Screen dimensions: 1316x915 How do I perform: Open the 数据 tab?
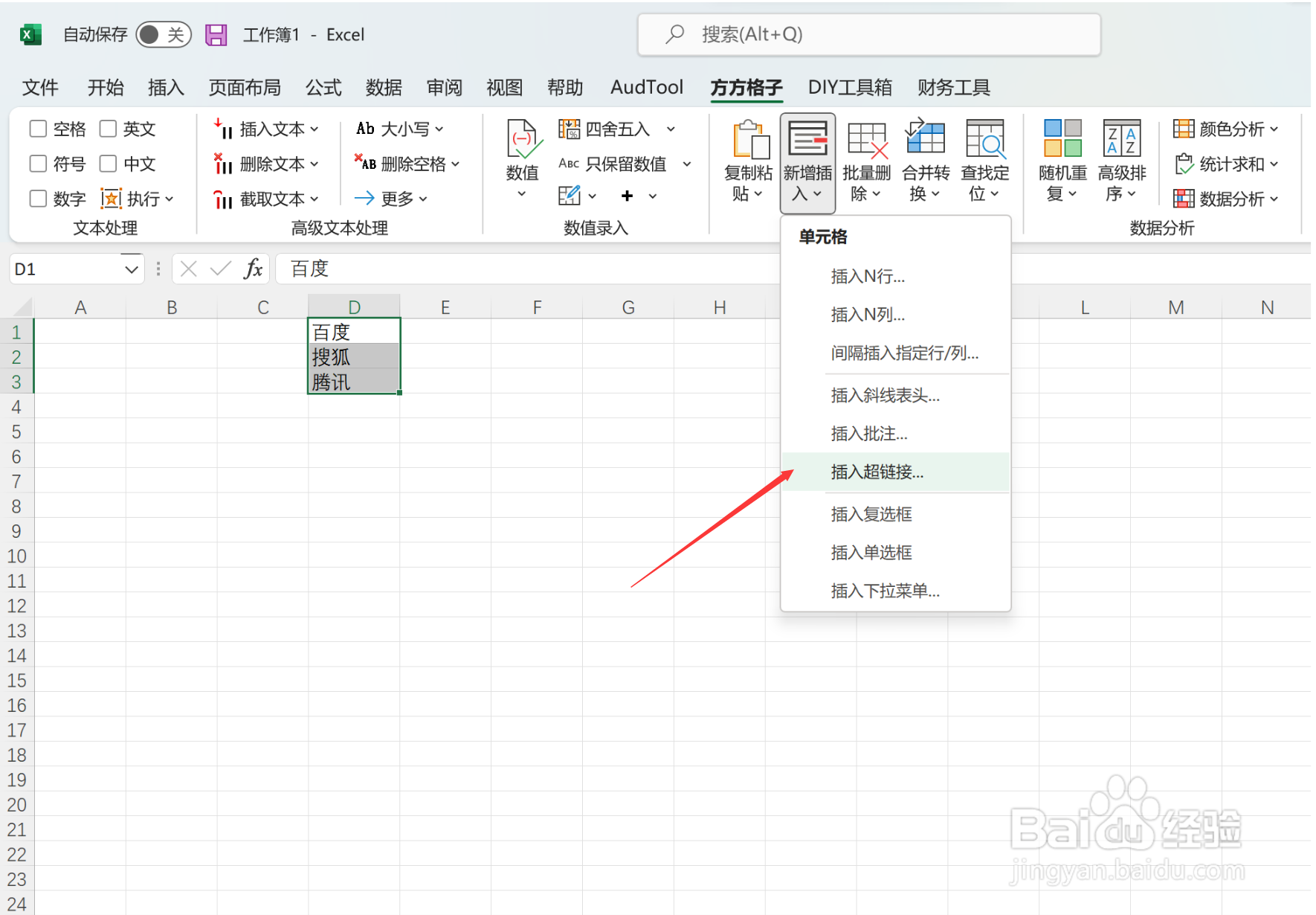pos(384,88)
